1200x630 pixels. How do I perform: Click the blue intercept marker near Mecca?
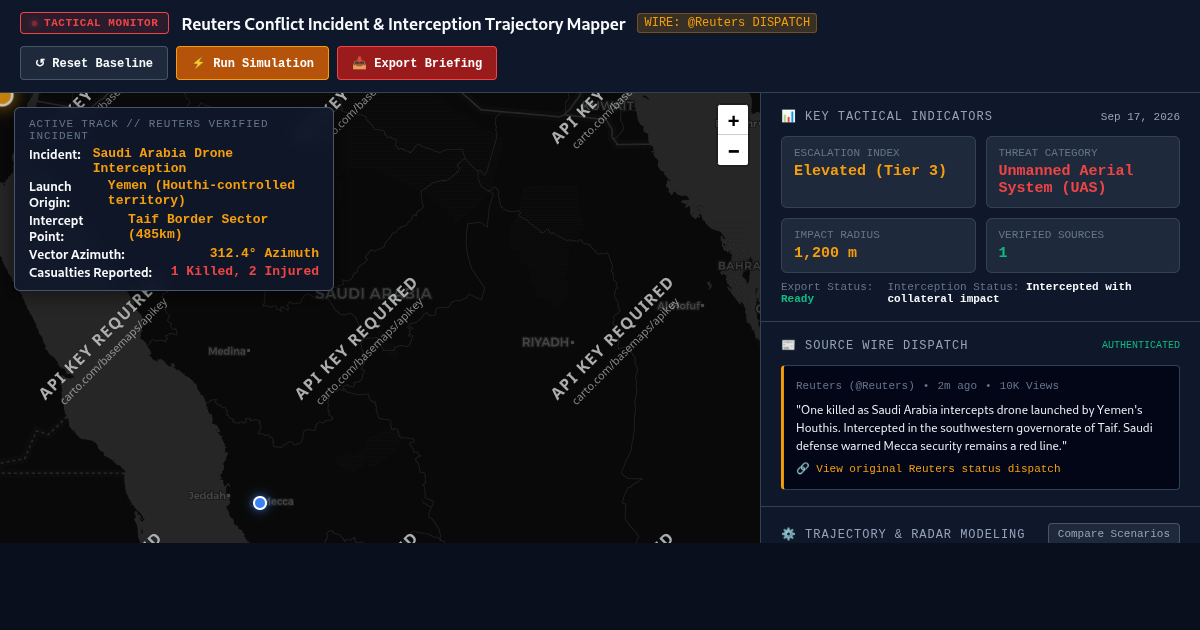260,503
